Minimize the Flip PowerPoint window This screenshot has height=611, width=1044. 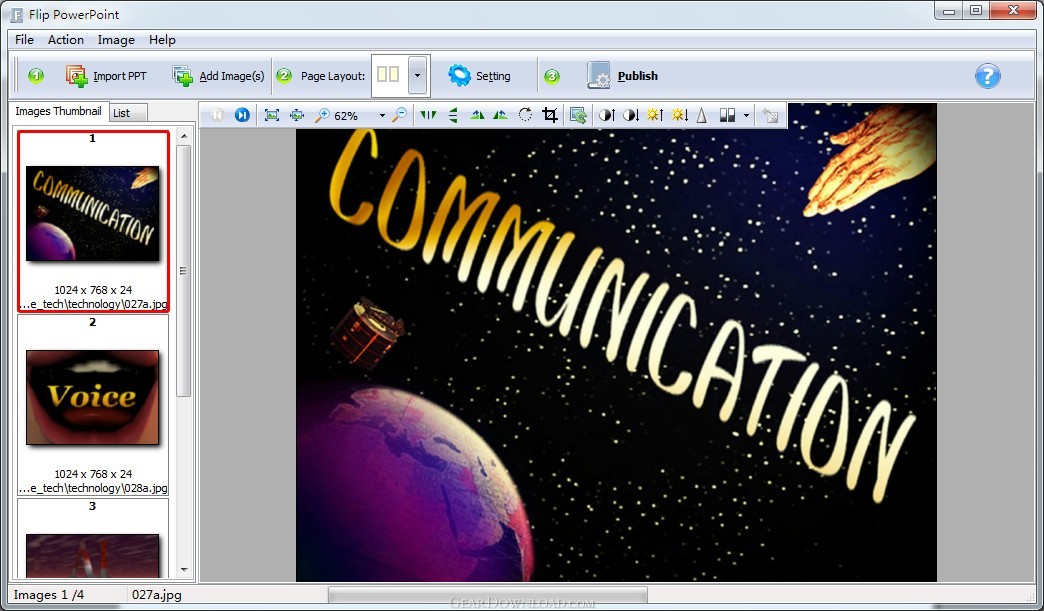pos(949,11)
